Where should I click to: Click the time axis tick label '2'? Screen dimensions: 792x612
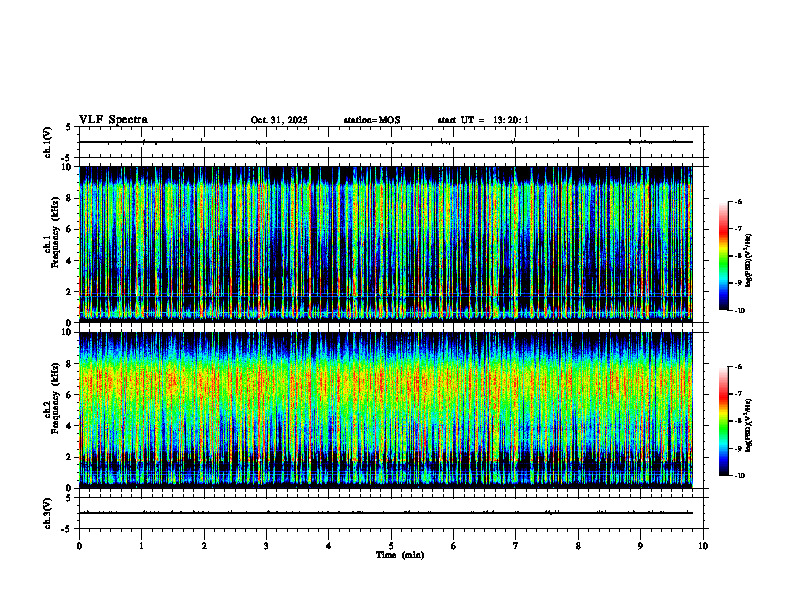pos(204,546)
